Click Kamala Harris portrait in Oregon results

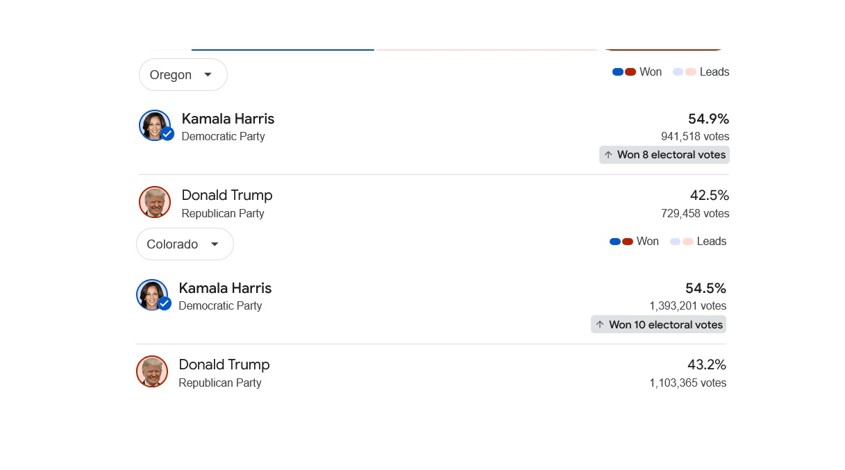[x=155, y=125]
